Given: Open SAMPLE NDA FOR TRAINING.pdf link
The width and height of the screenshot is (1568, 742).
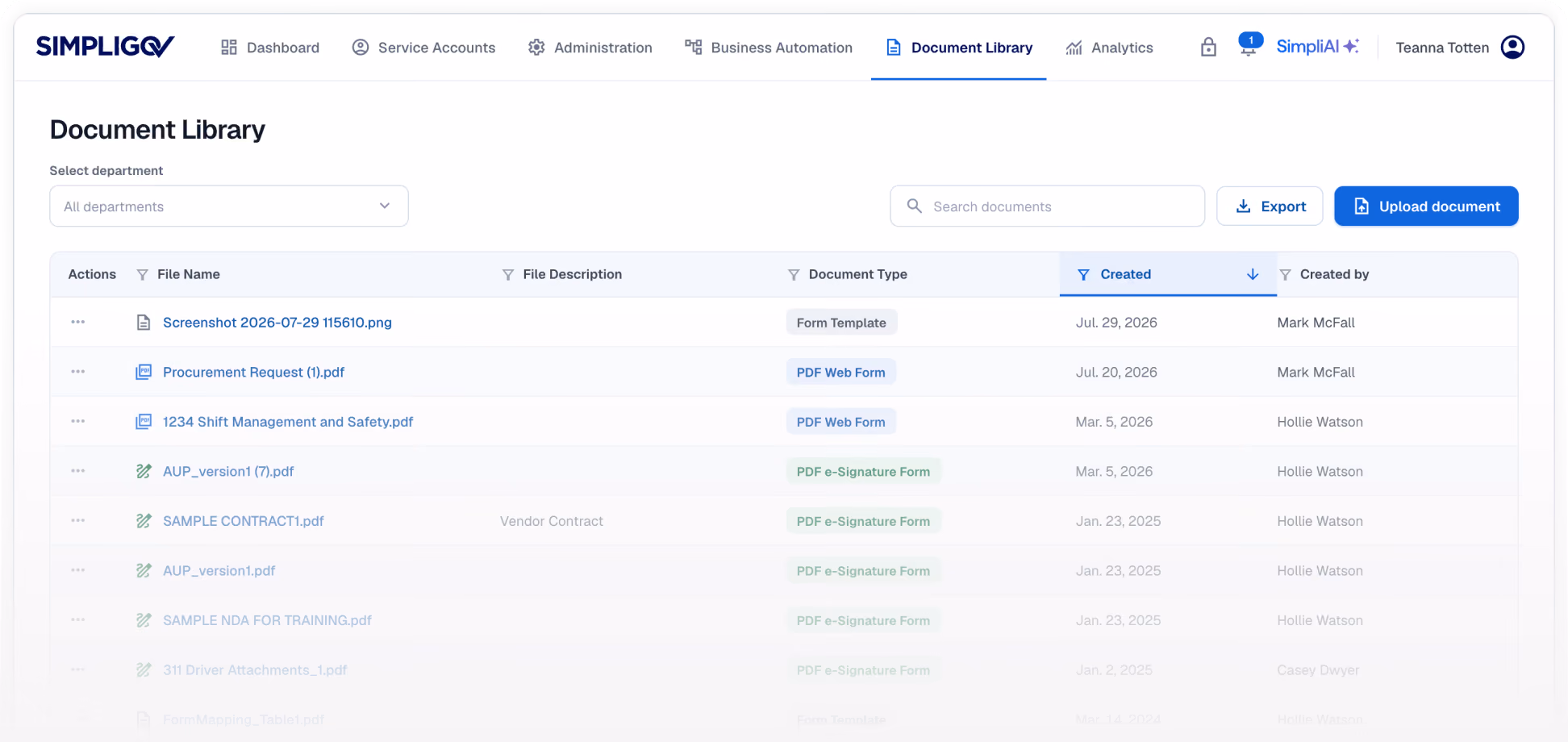Looking at the screenshot, I should (267, 620).
